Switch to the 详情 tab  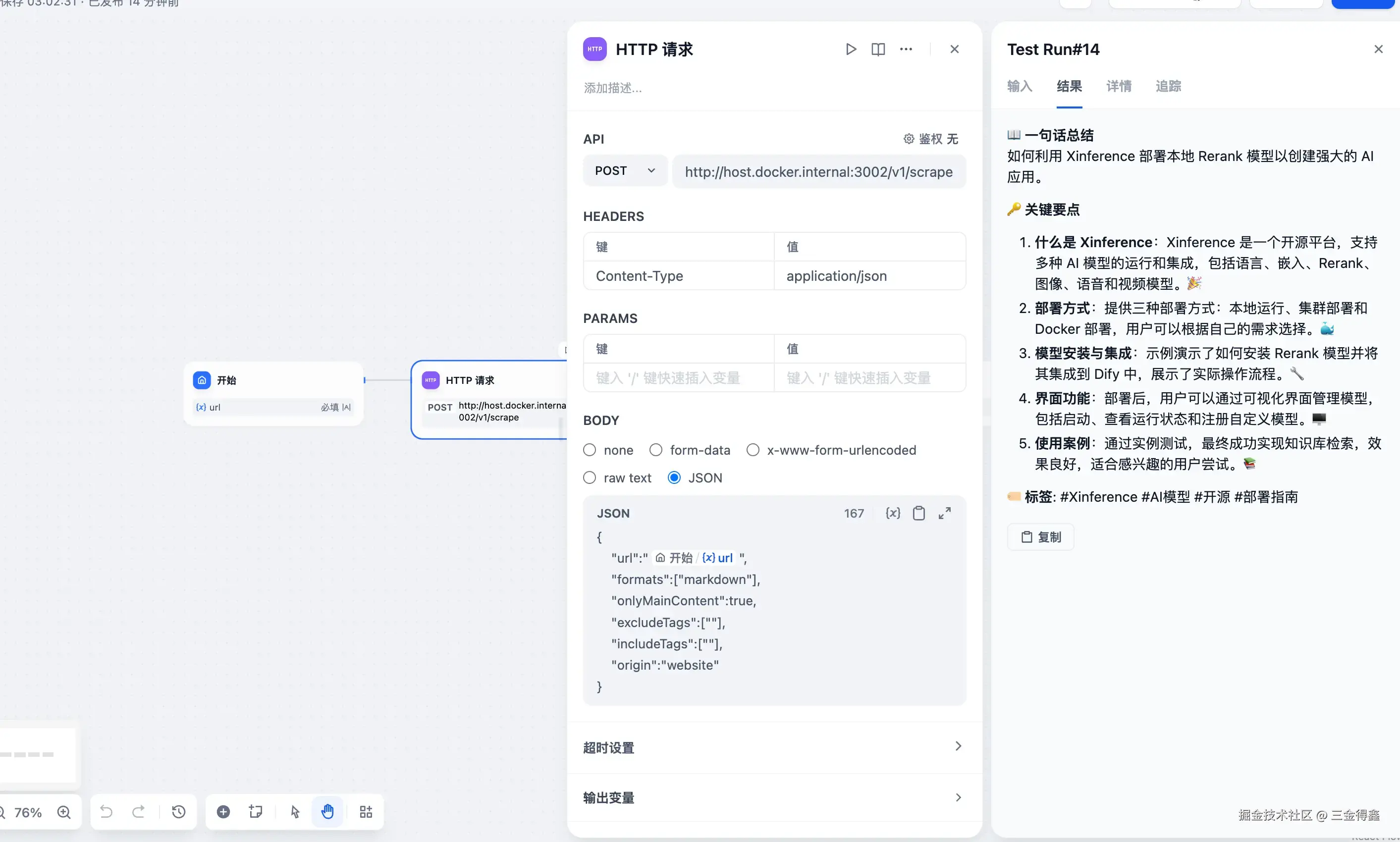click(x=1119, y=86)
